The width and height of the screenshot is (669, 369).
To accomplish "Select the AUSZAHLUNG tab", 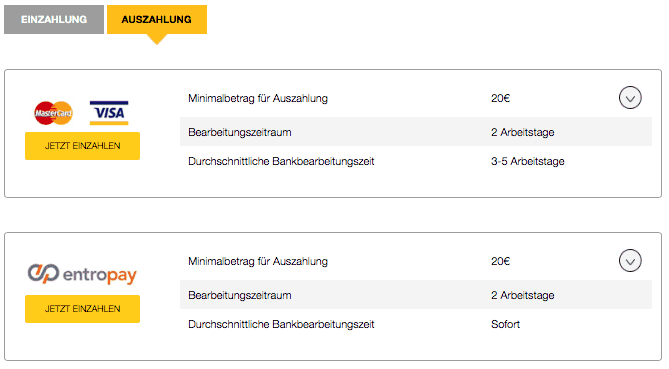I will tap(157, 19).
